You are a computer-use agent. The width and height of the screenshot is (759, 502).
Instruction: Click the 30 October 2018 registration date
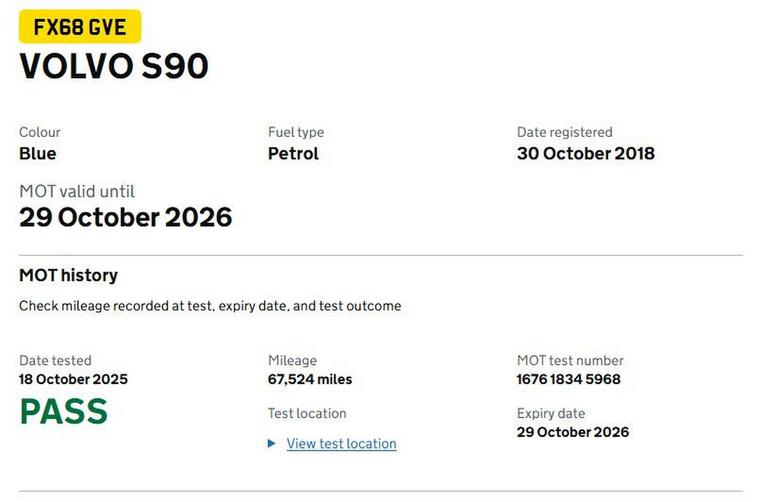[x=585, y=154]
